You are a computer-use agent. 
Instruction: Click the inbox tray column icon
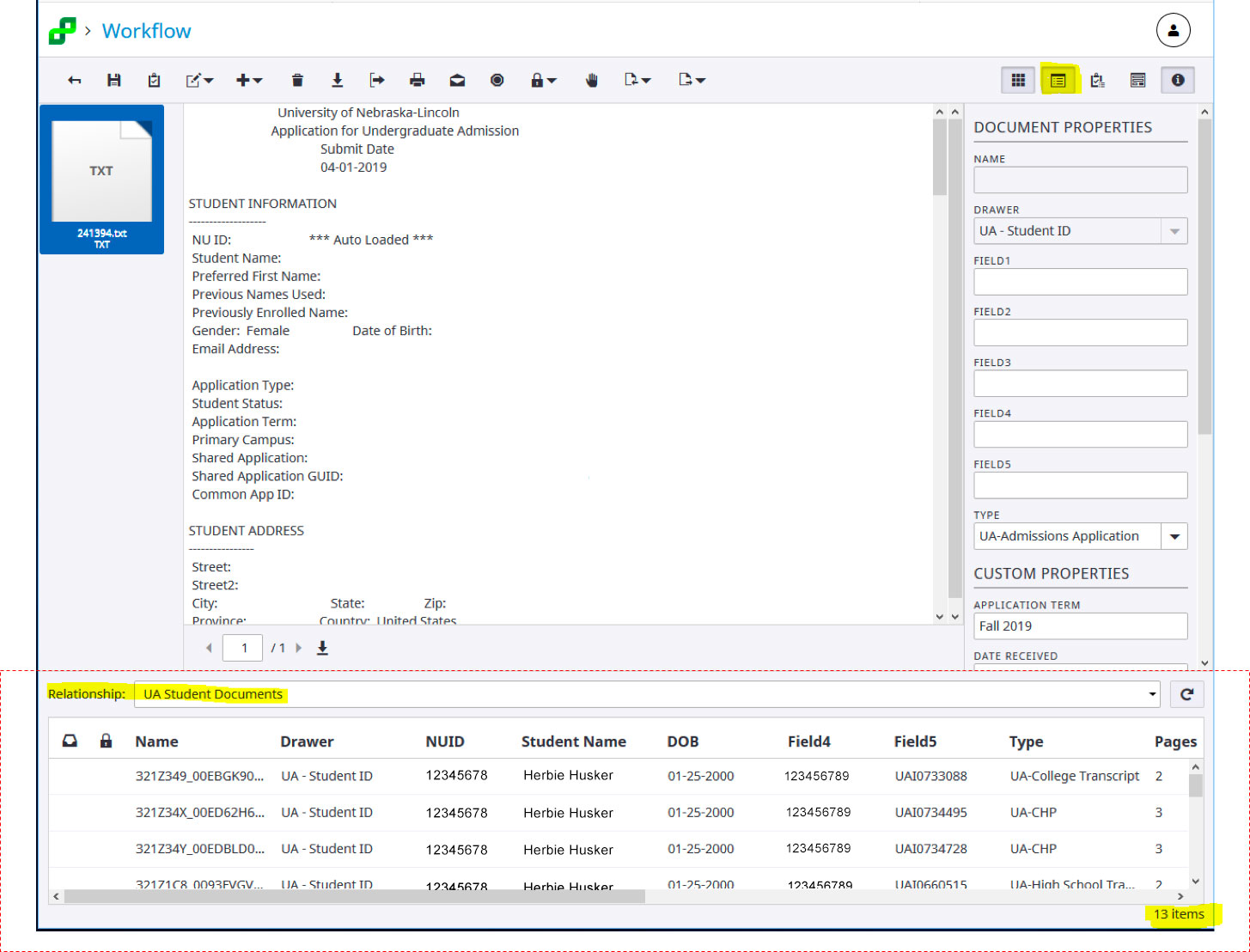click(x=70, y=741)
